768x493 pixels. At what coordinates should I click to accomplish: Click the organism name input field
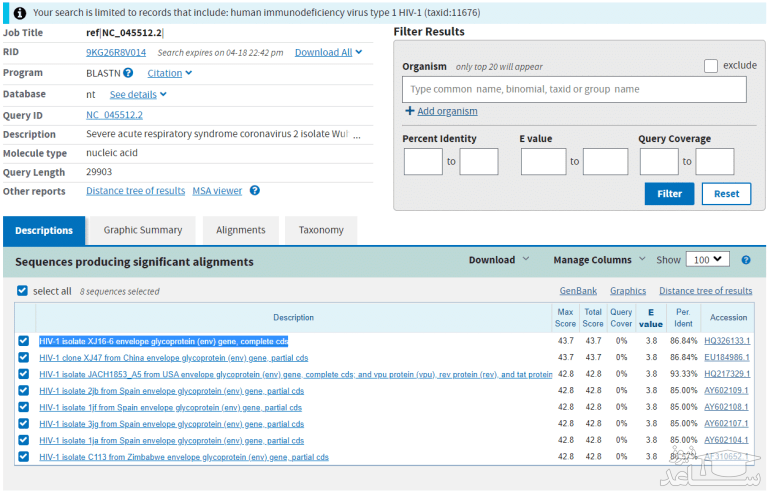pos(574,89)
